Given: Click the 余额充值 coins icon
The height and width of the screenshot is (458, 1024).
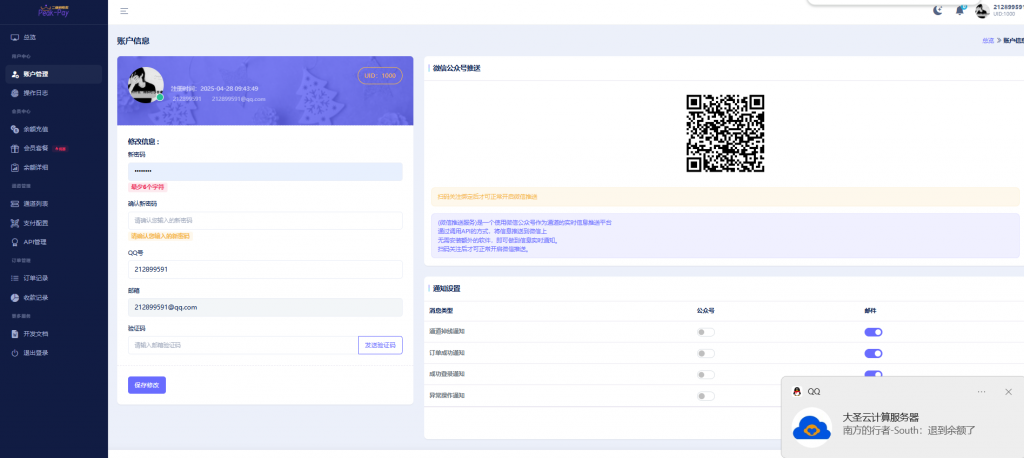Looking at the screenshot, I should point(15,129).
